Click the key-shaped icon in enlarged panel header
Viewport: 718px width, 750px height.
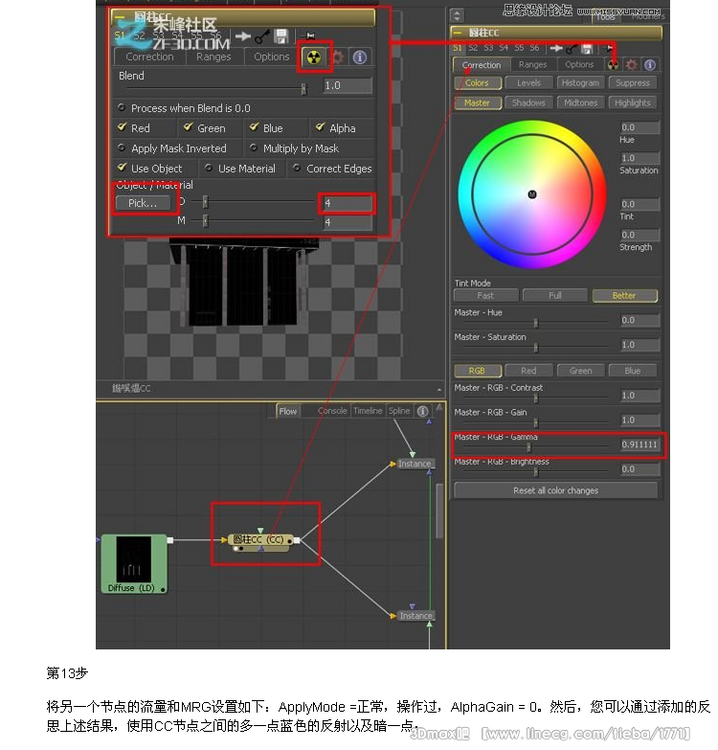[262, 36]
